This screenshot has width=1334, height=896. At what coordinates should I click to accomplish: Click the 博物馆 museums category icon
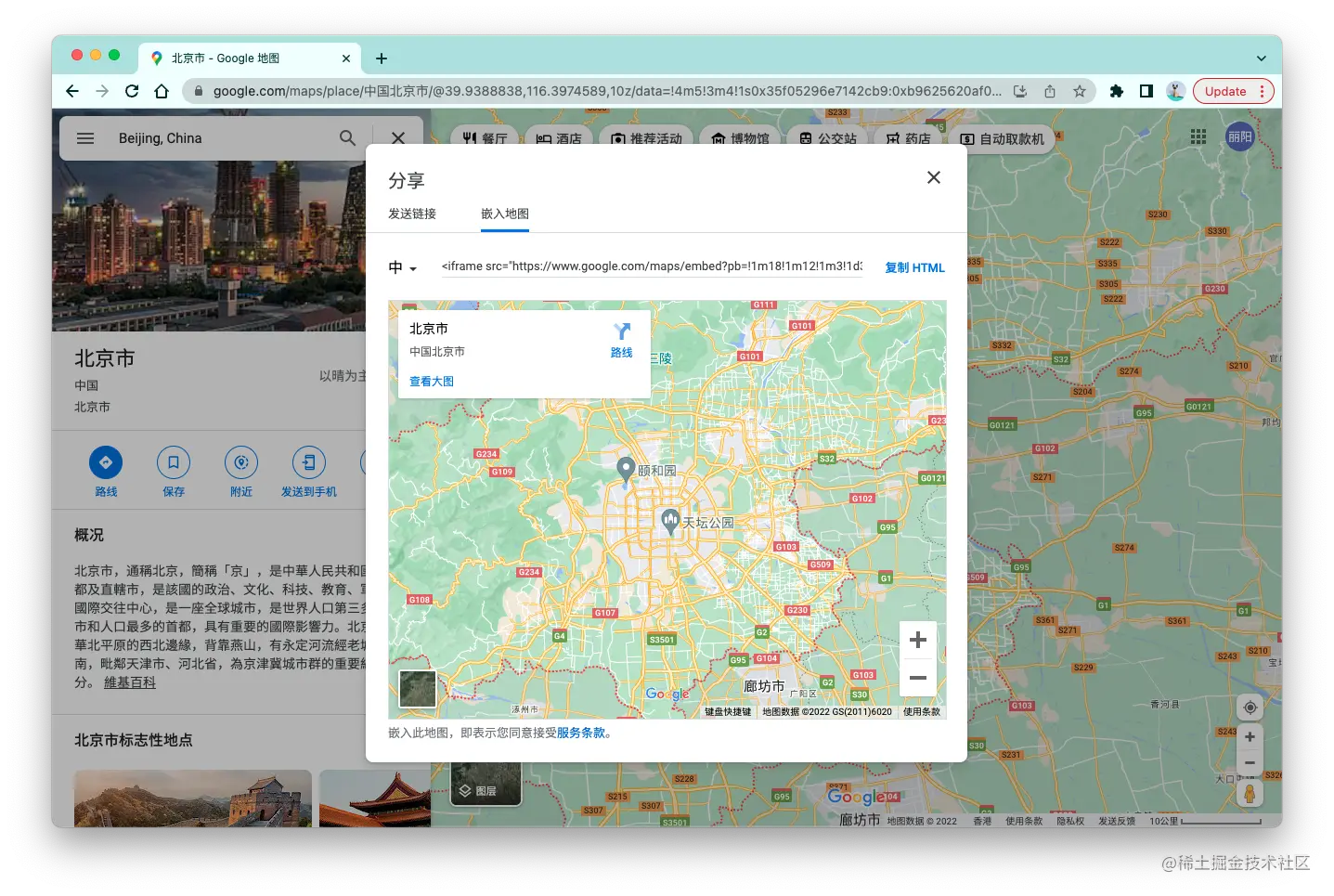719,138
